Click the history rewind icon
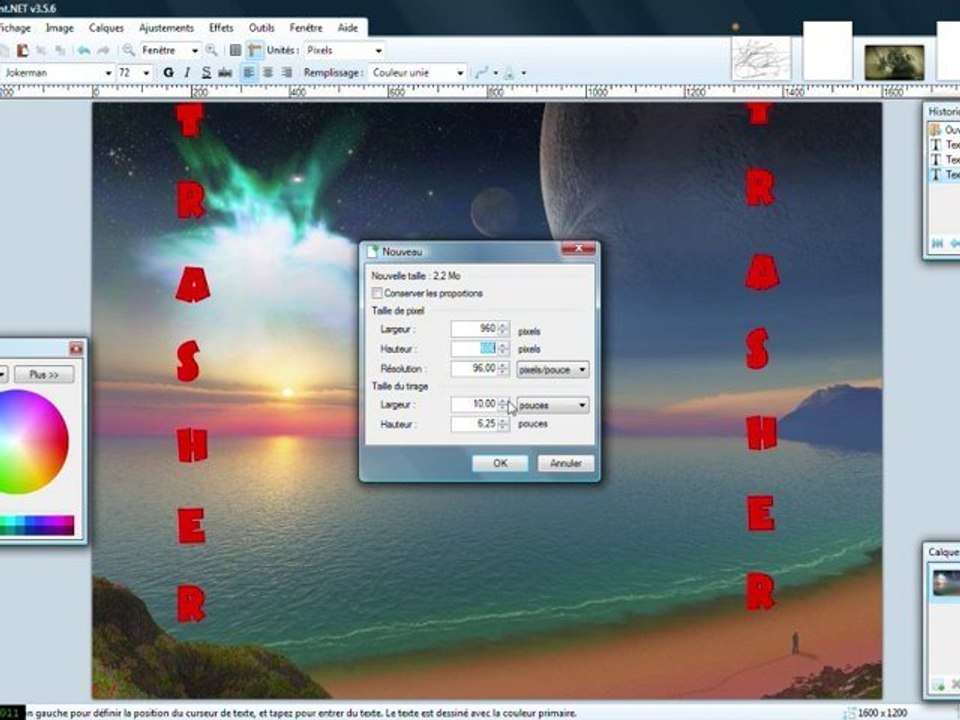 937,244
